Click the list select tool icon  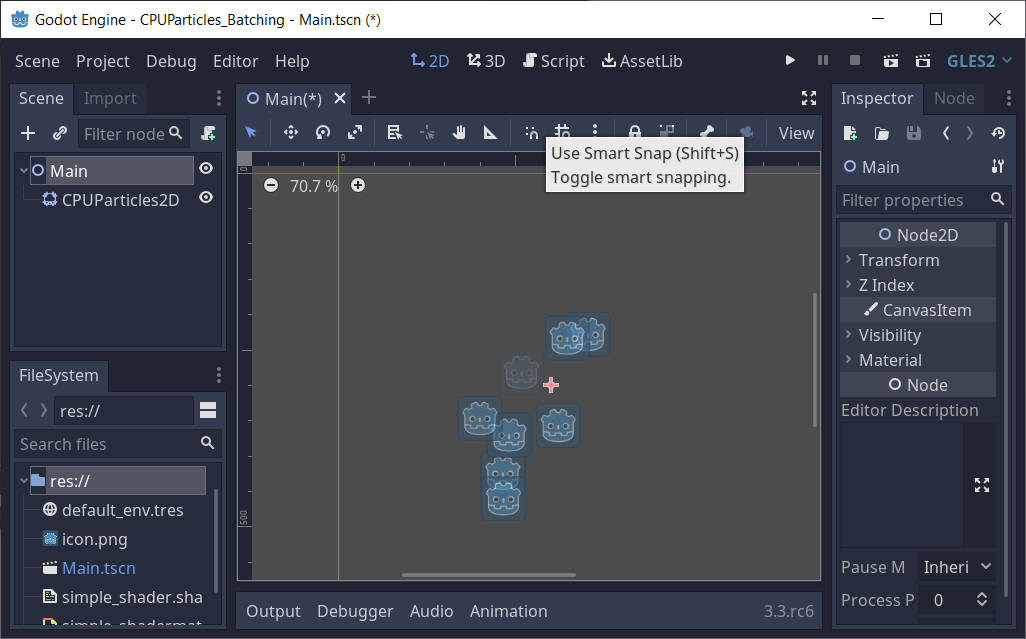(395, 133)
